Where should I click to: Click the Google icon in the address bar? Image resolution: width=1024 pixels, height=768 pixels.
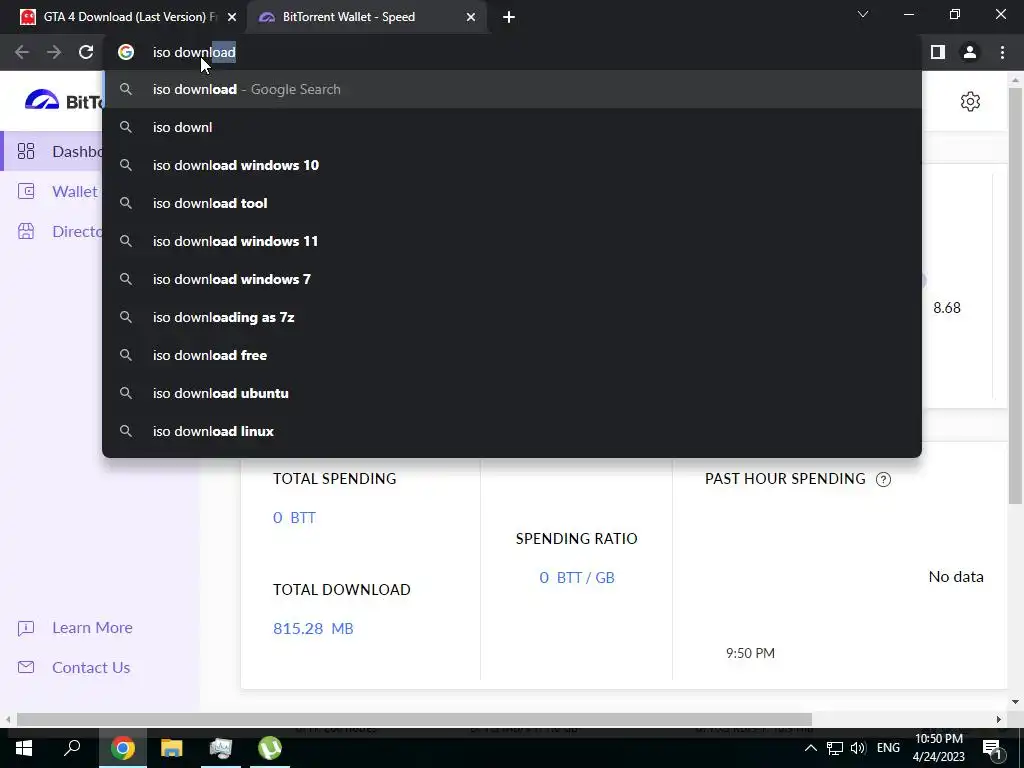coord(126,52)
